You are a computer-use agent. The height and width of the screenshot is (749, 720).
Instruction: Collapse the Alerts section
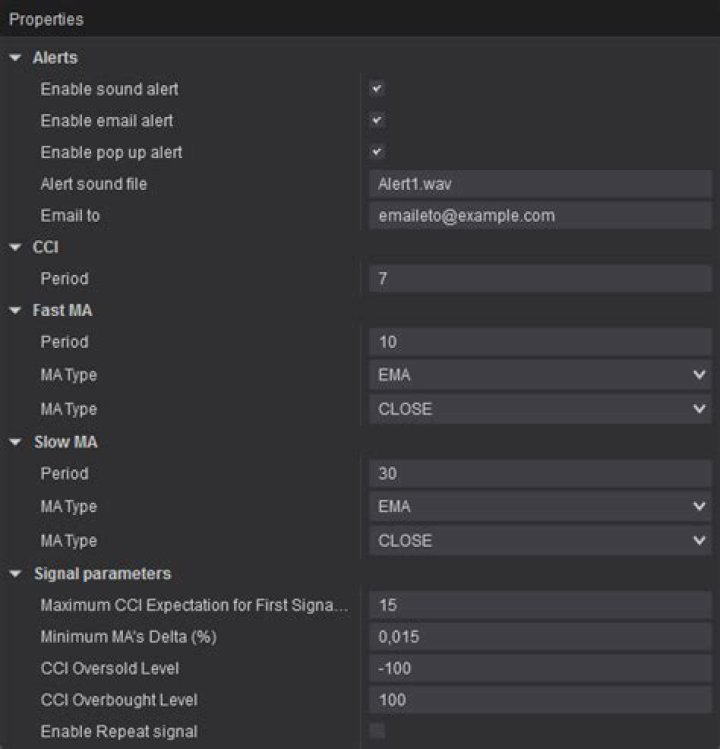coord(15,58)
